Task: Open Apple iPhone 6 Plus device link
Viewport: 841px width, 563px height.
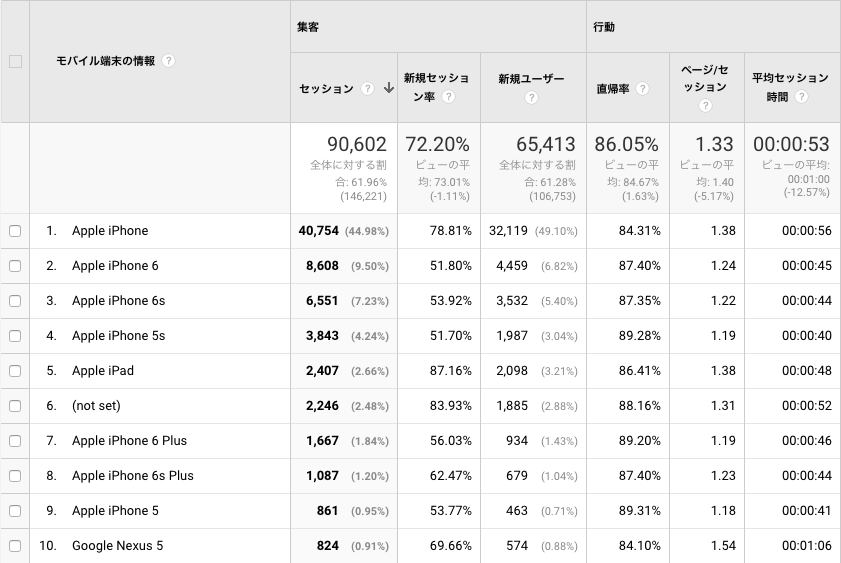Action: click(129, 440)
